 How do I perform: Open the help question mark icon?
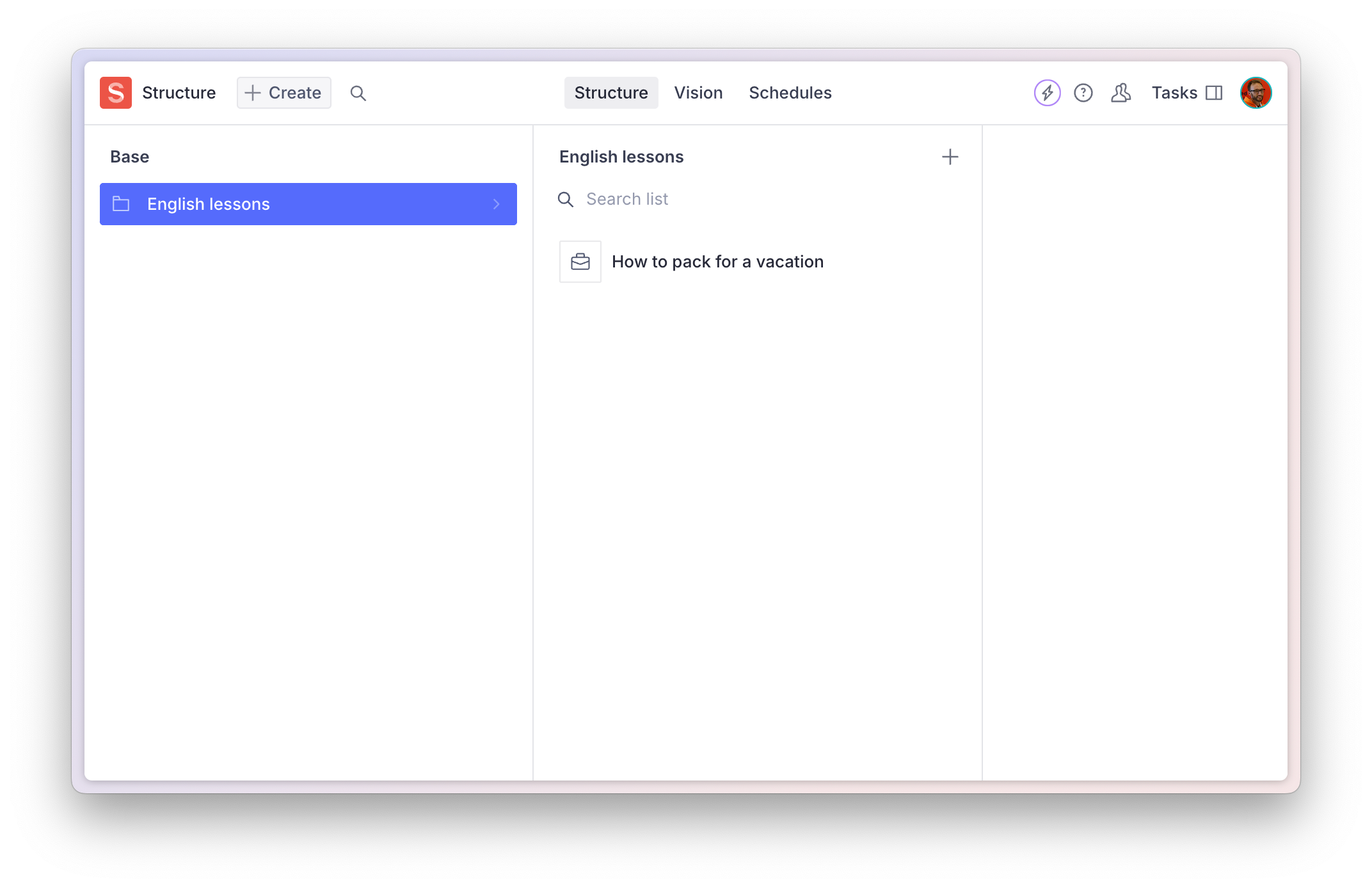1083,93
